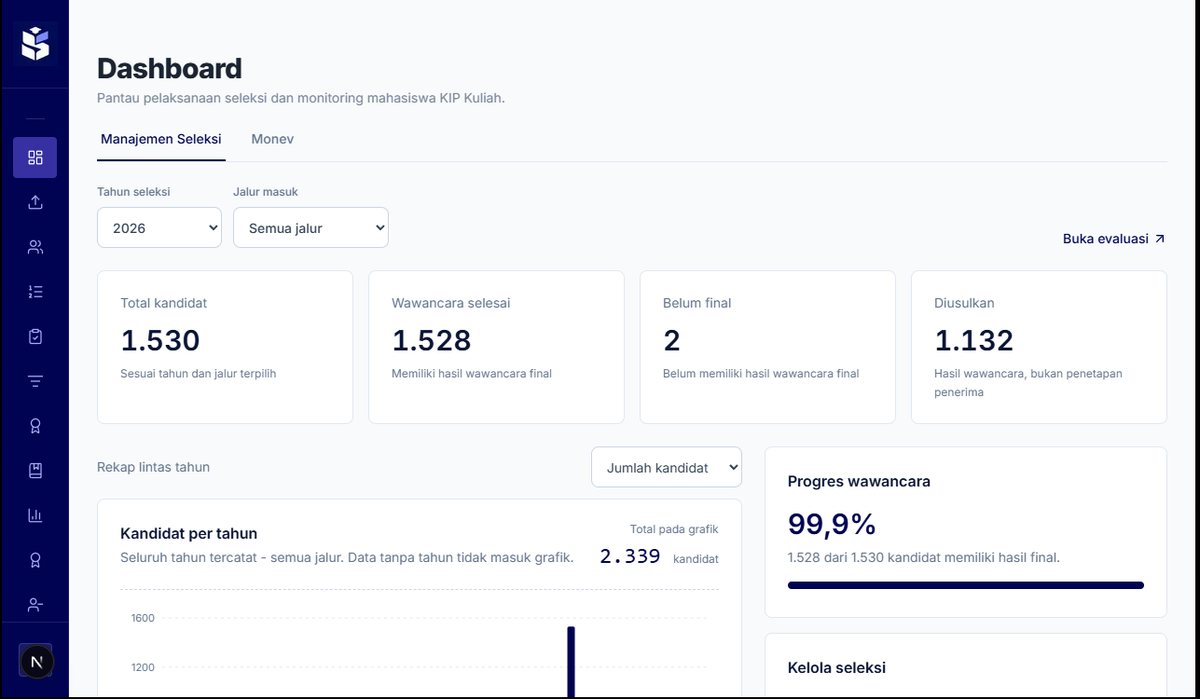
Task: Click the 1200 axis label on chart
Action: 142,667
